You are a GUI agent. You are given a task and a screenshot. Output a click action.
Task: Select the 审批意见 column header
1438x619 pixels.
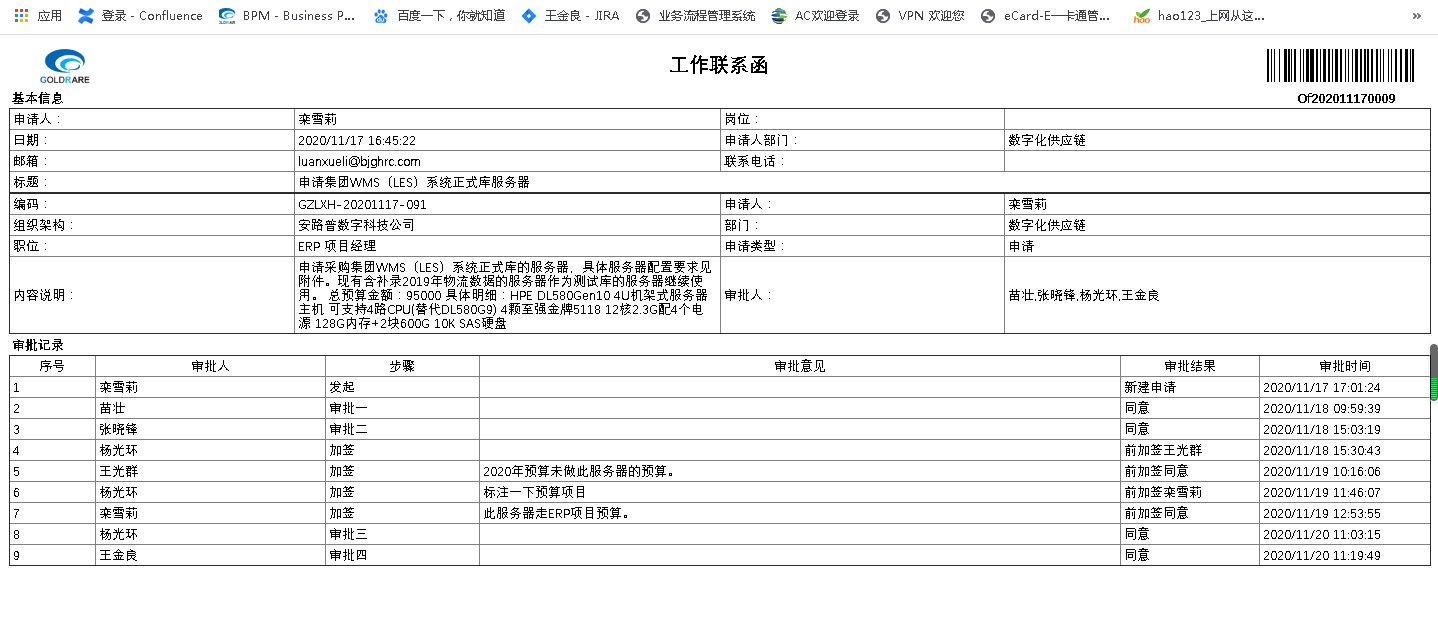(800, 366)
